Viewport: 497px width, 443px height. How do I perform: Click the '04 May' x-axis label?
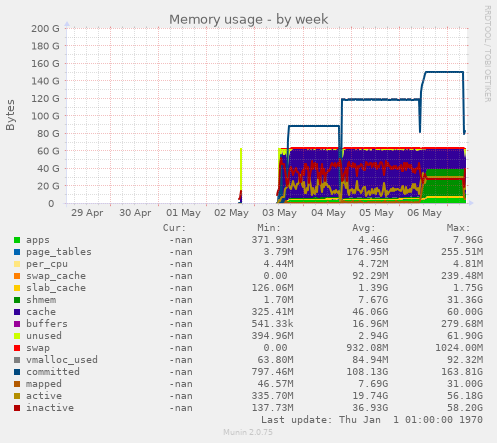pos(328,213)
